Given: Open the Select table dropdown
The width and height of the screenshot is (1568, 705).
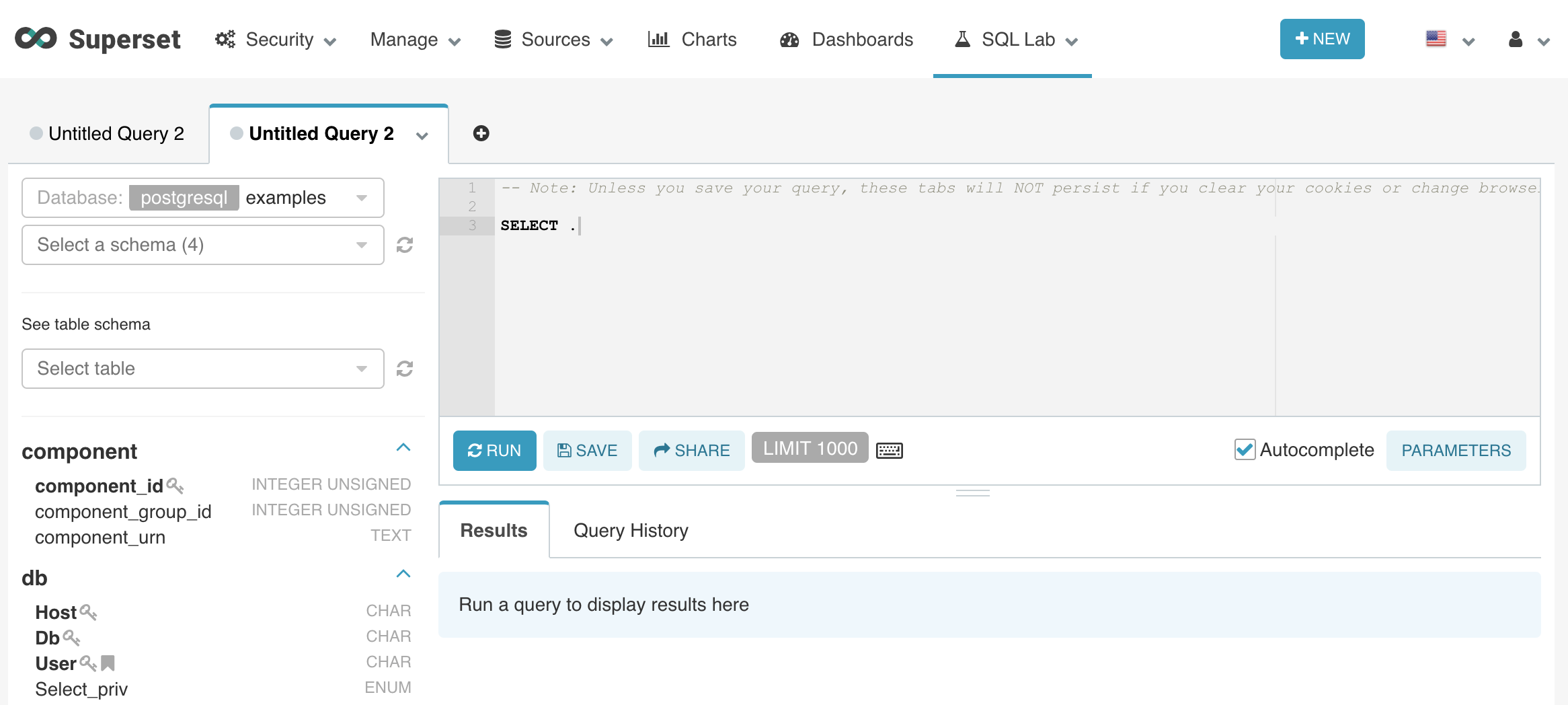Looking at the screenshot, I should point(203,369).
